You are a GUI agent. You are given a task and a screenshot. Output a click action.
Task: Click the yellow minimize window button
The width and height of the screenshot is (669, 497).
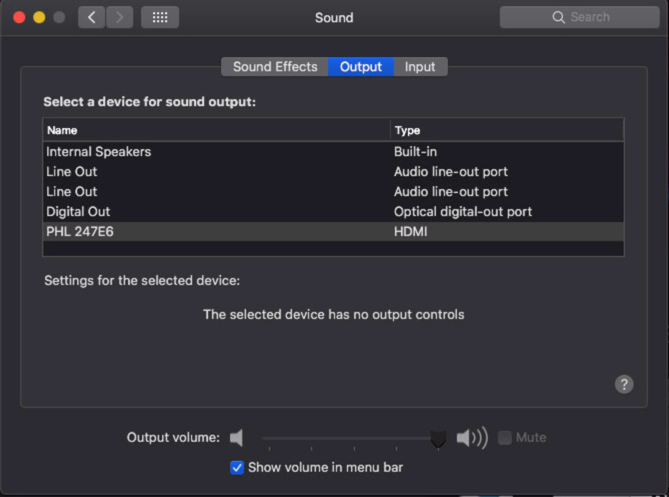point(39,18)
